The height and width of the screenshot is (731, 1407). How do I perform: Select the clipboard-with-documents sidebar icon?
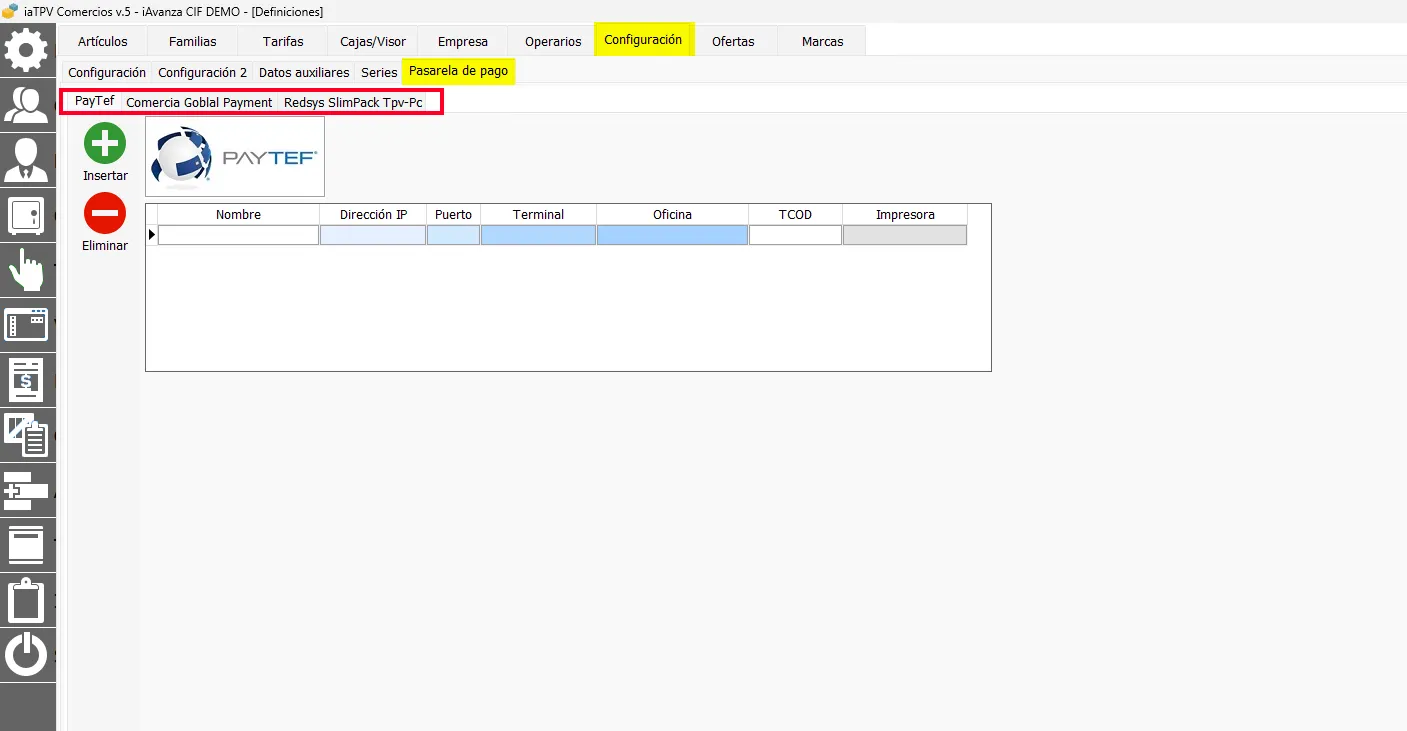coord(27,435)
